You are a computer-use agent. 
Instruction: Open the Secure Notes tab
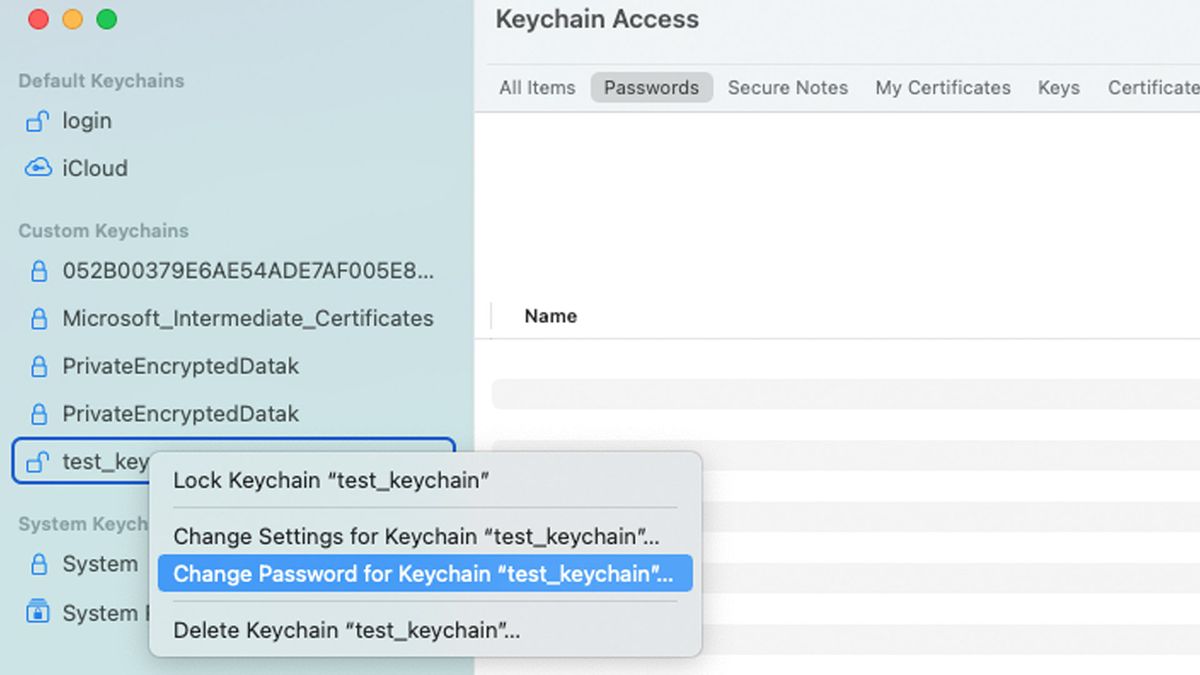coord(788,88)
